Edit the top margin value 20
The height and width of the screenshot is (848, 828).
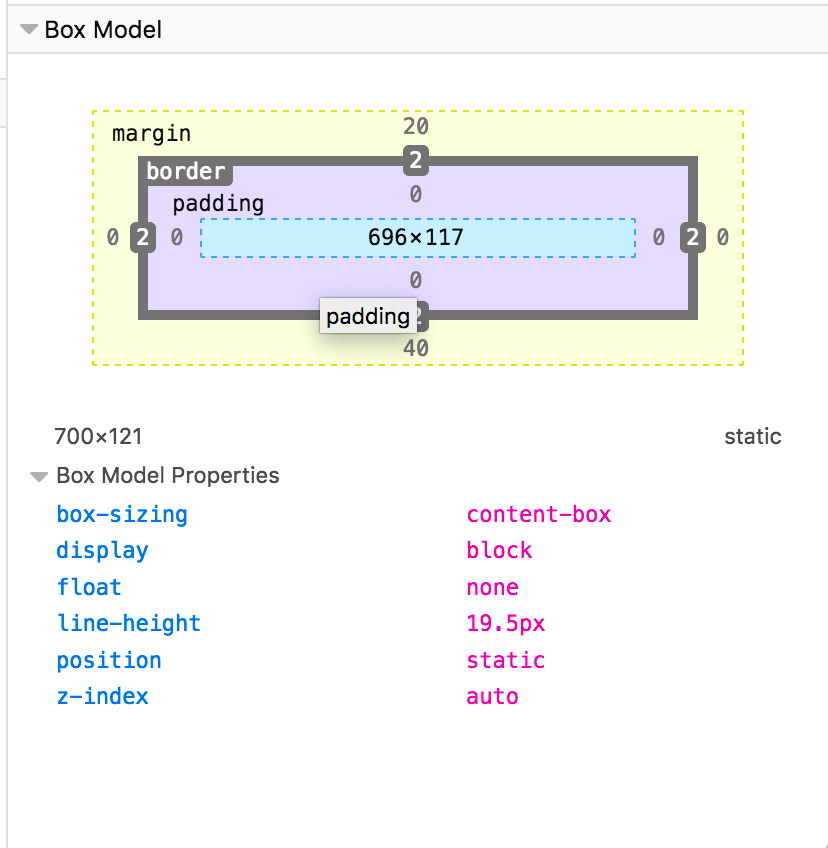pos(417,127)
